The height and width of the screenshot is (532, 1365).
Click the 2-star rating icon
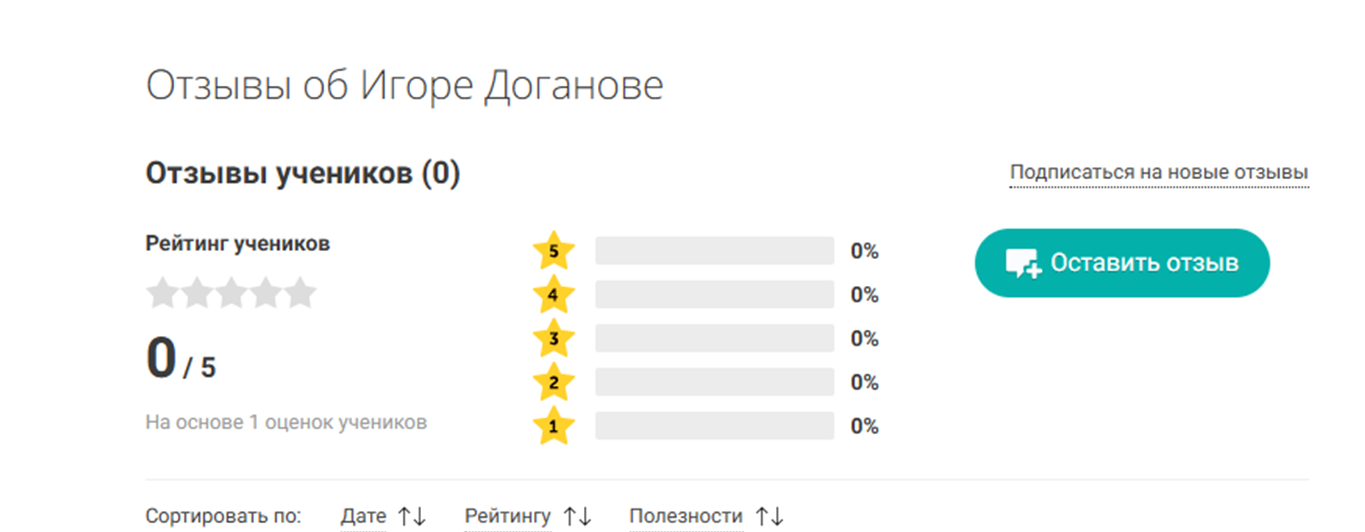coord(554,382)
